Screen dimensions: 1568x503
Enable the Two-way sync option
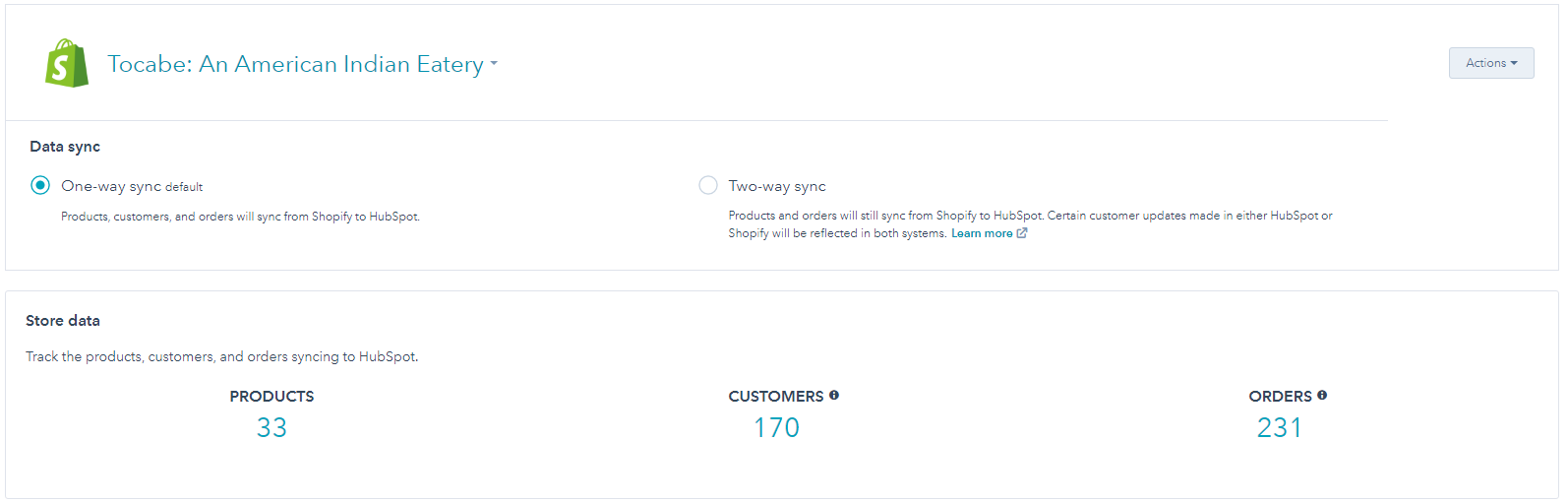pos(708,185)
